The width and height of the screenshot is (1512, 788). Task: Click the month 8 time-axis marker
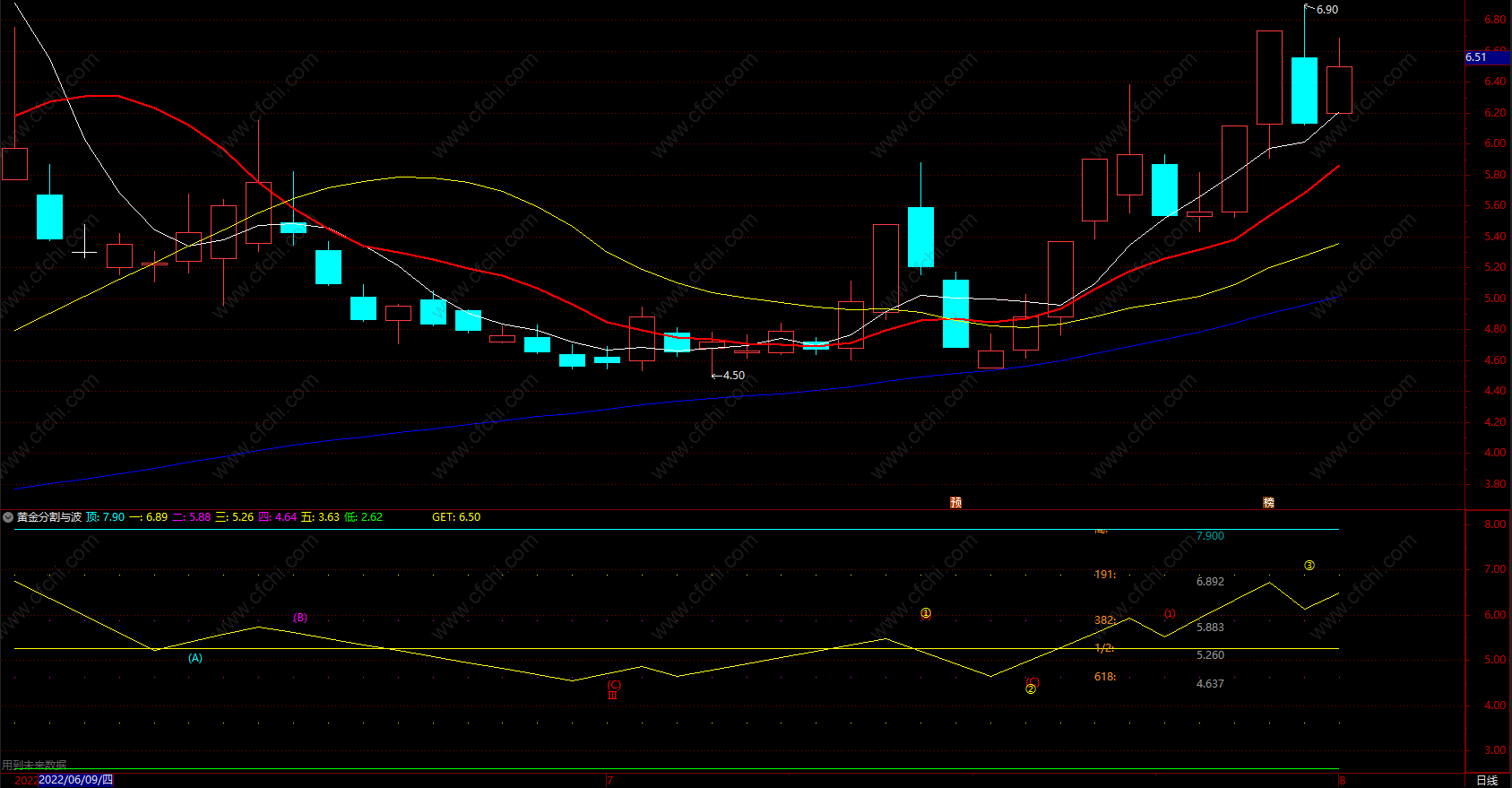[x=1342, y=780]
